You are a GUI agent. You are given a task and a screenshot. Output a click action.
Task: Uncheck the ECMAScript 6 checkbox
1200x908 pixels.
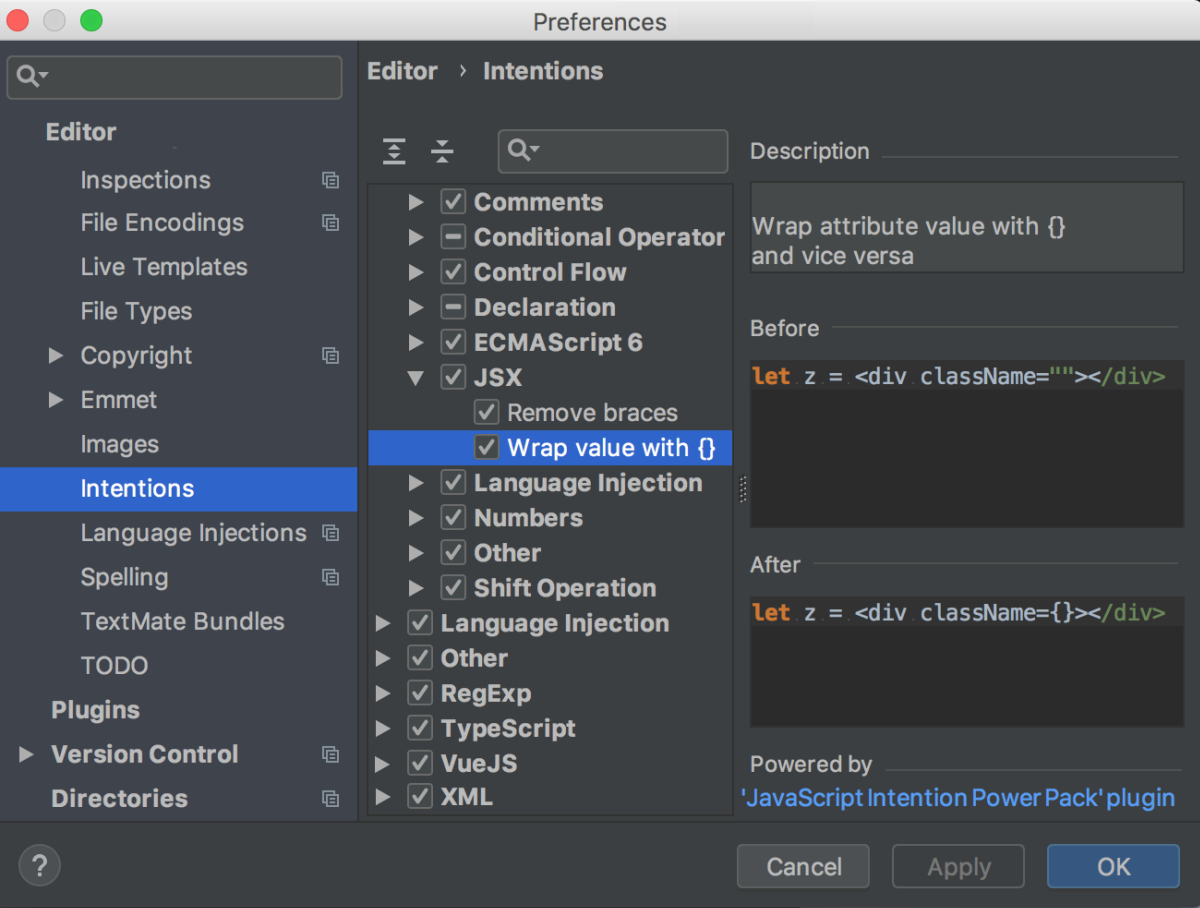(453, 342)
